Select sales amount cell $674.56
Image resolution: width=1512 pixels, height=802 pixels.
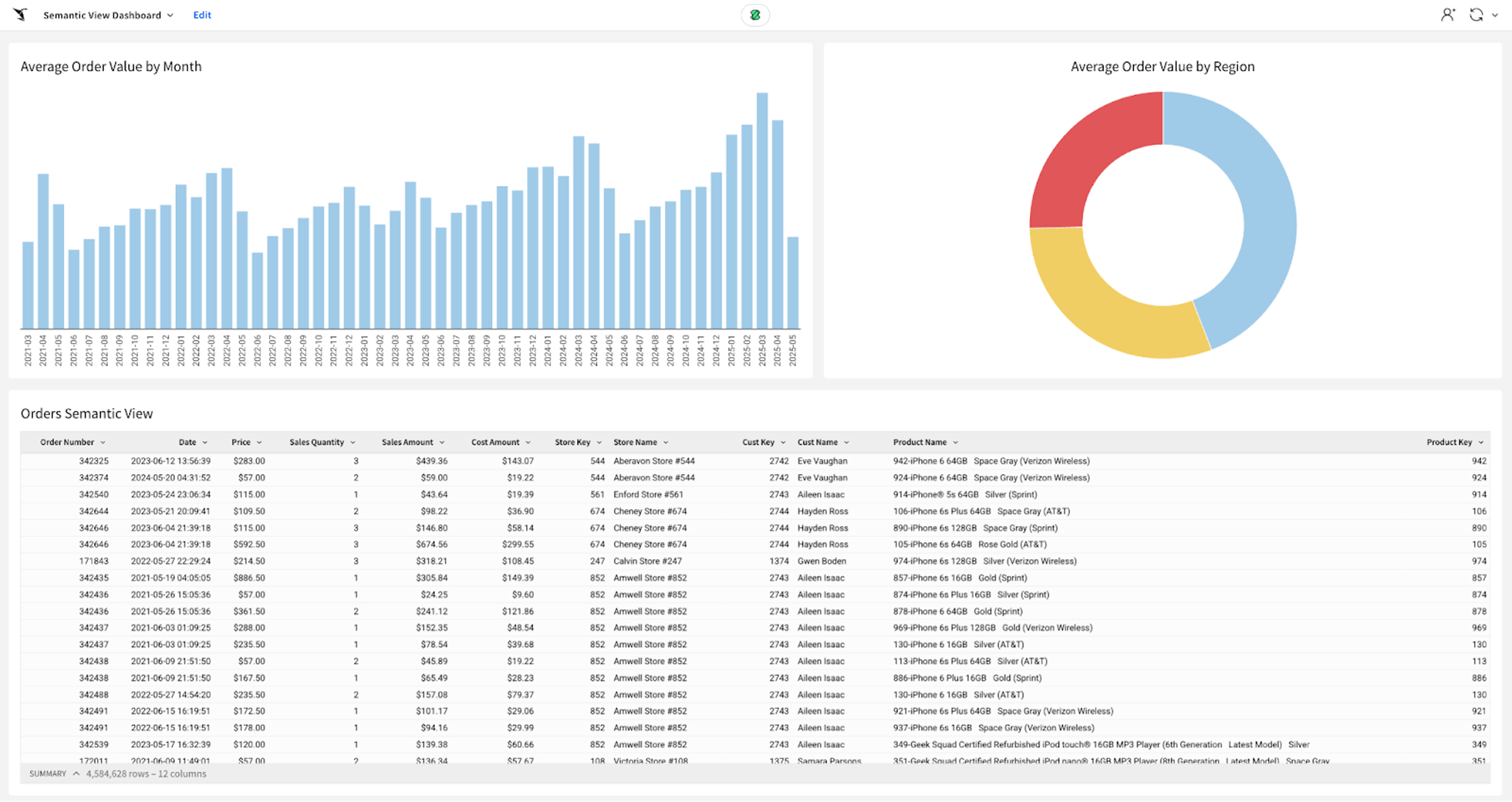click(x=432, y=545)
